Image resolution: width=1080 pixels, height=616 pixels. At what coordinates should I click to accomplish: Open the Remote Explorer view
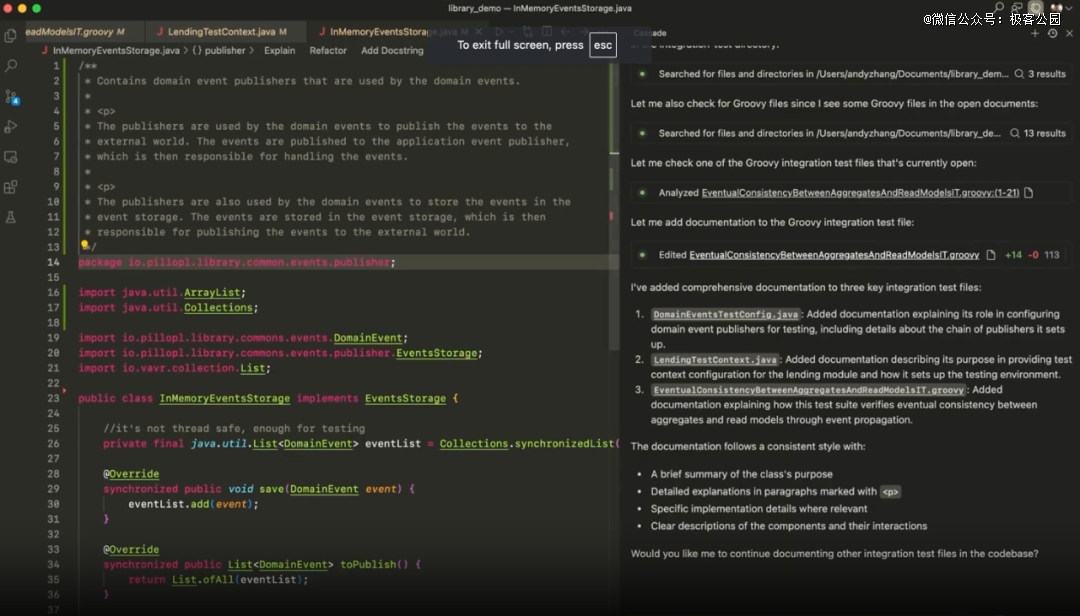[10, 157]
